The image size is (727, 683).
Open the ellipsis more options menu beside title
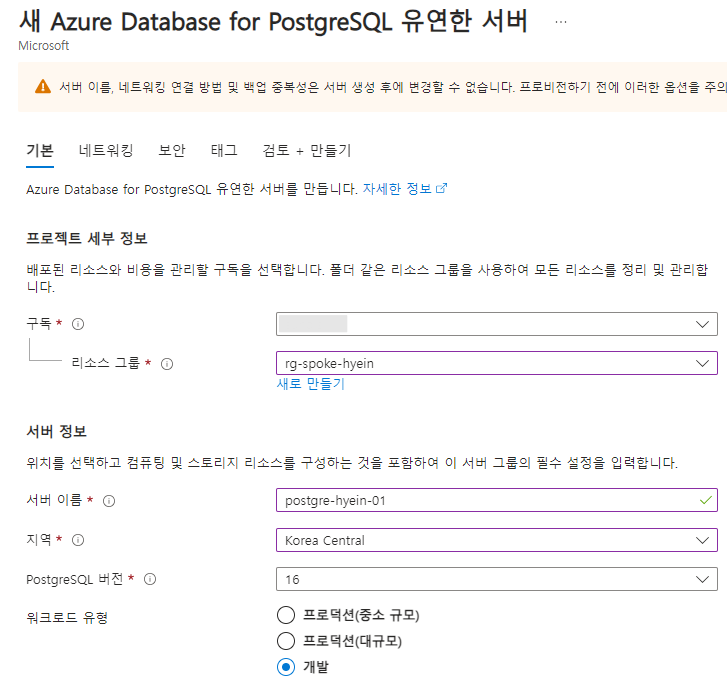[x=561, y=22]
